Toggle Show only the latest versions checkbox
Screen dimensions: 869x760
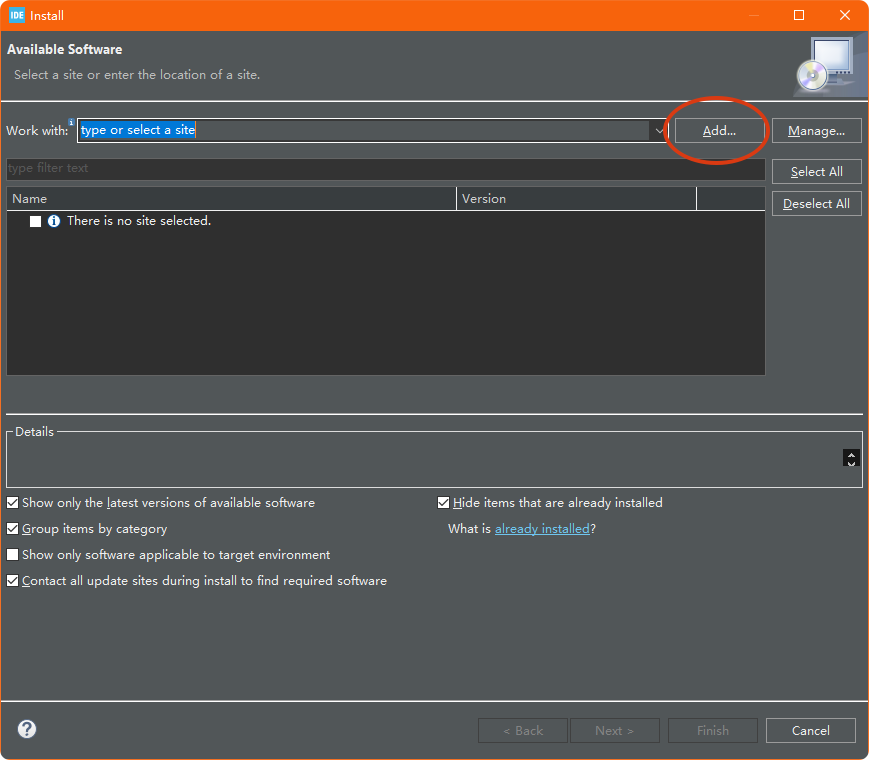13,503
